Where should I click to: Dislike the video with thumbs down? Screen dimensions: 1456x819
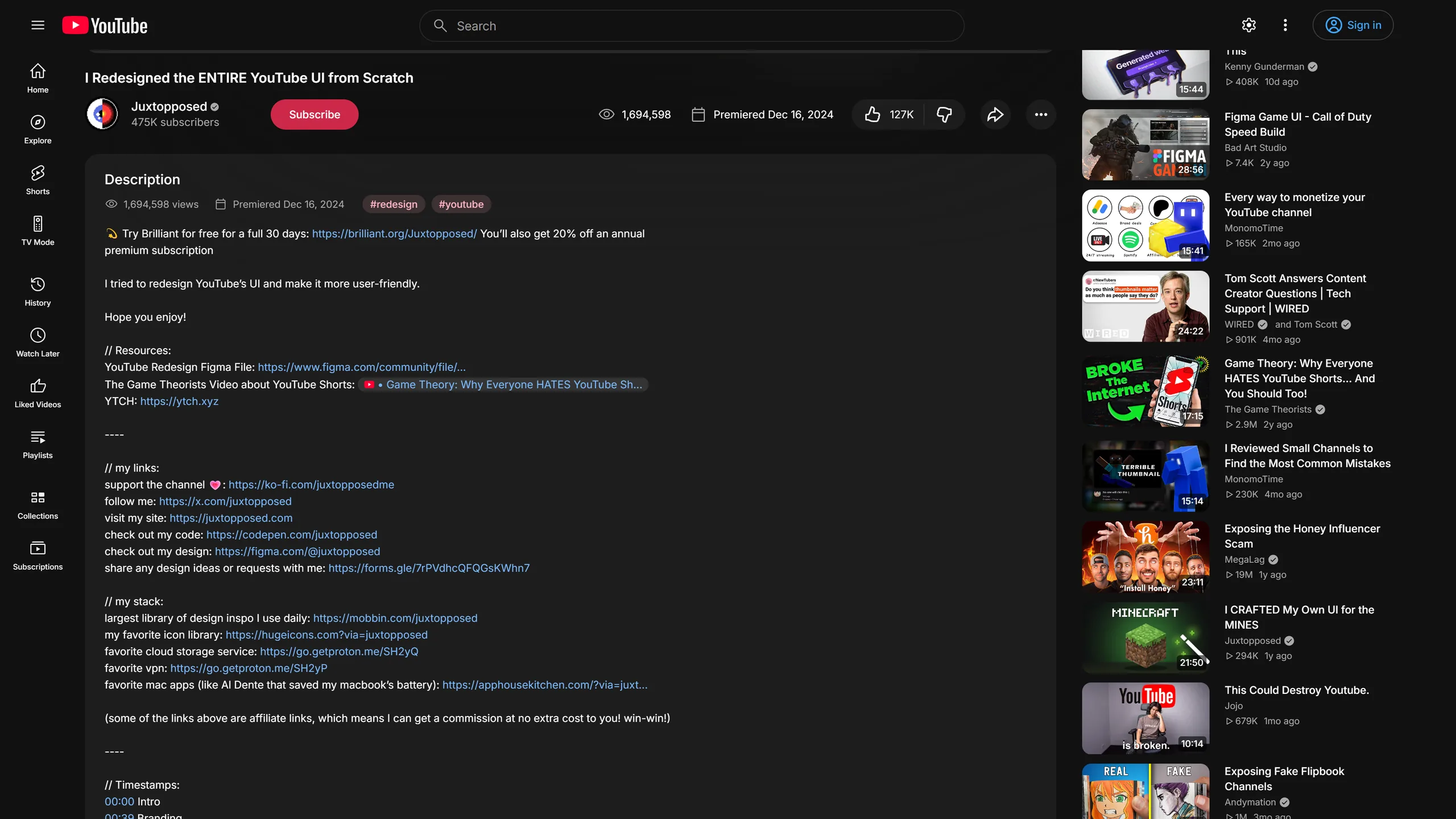[944, 114]
